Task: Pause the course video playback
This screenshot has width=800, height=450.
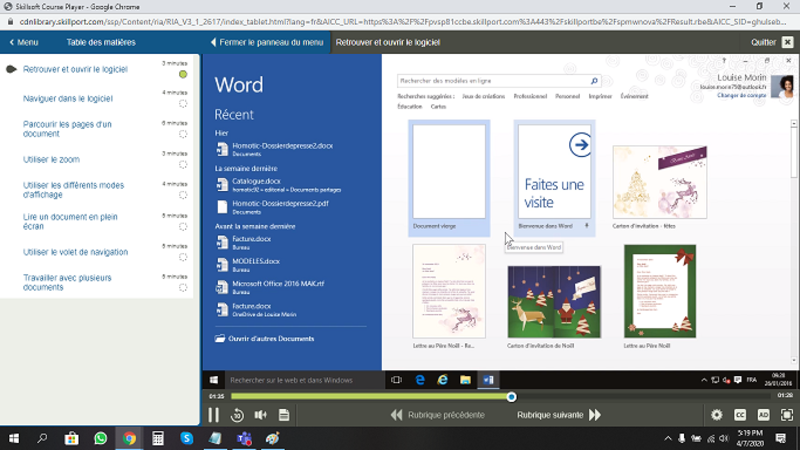Action: (213, 415)
